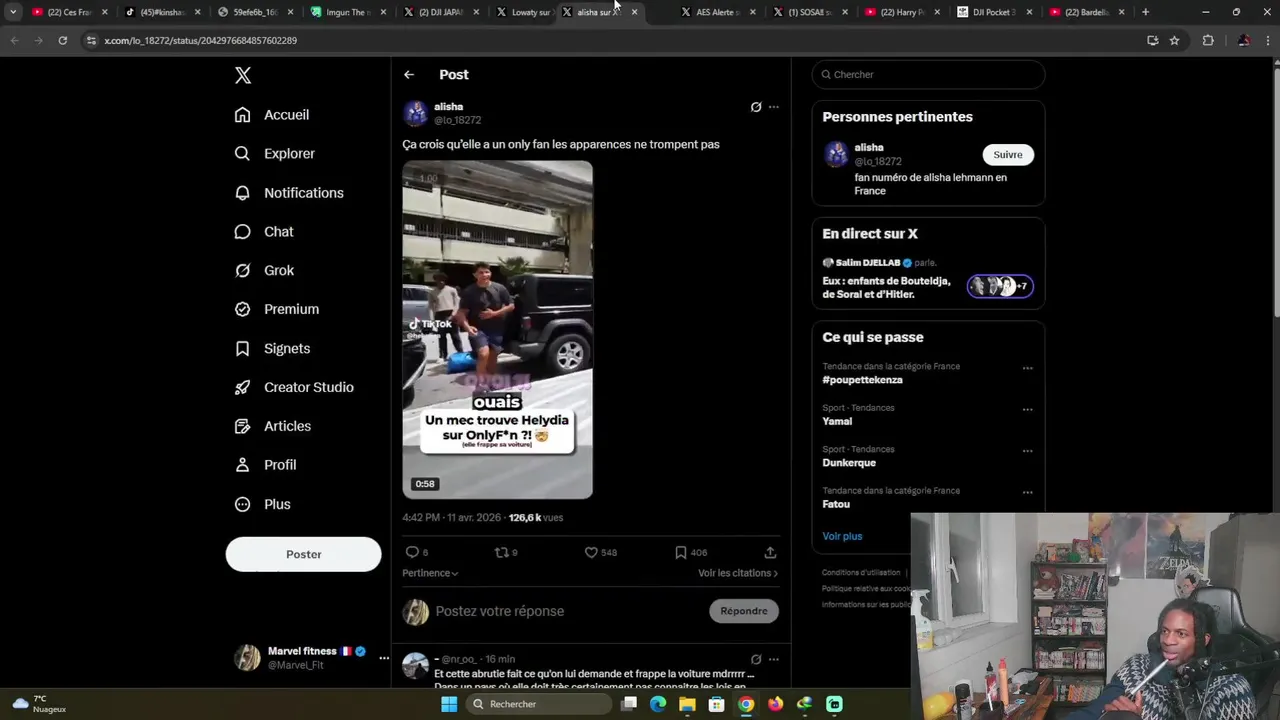Viewport: 1280px width, 720px height.
Task: Open Notifications page
Action: point(289,193)
